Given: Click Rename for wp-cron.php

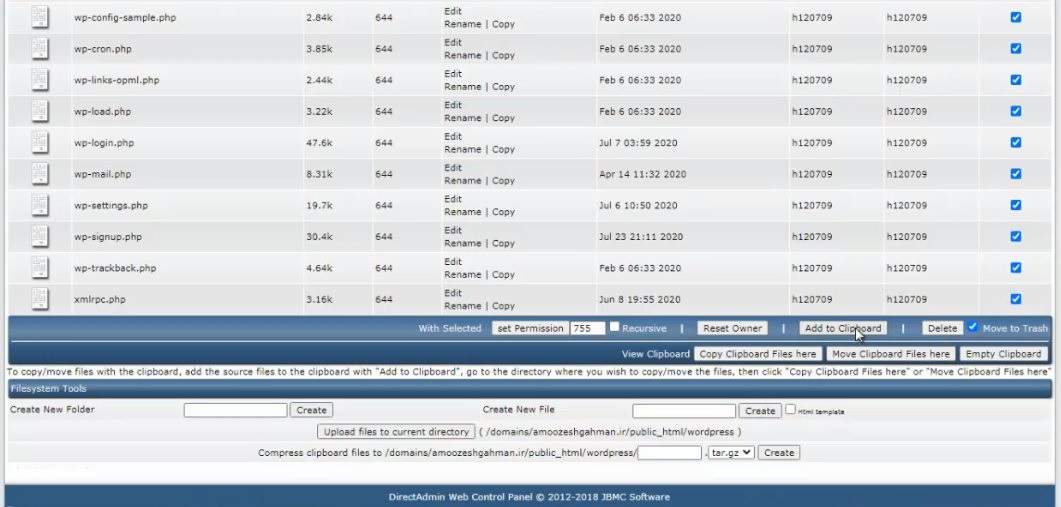Looking at the screenshot, I should click(463, 56).
